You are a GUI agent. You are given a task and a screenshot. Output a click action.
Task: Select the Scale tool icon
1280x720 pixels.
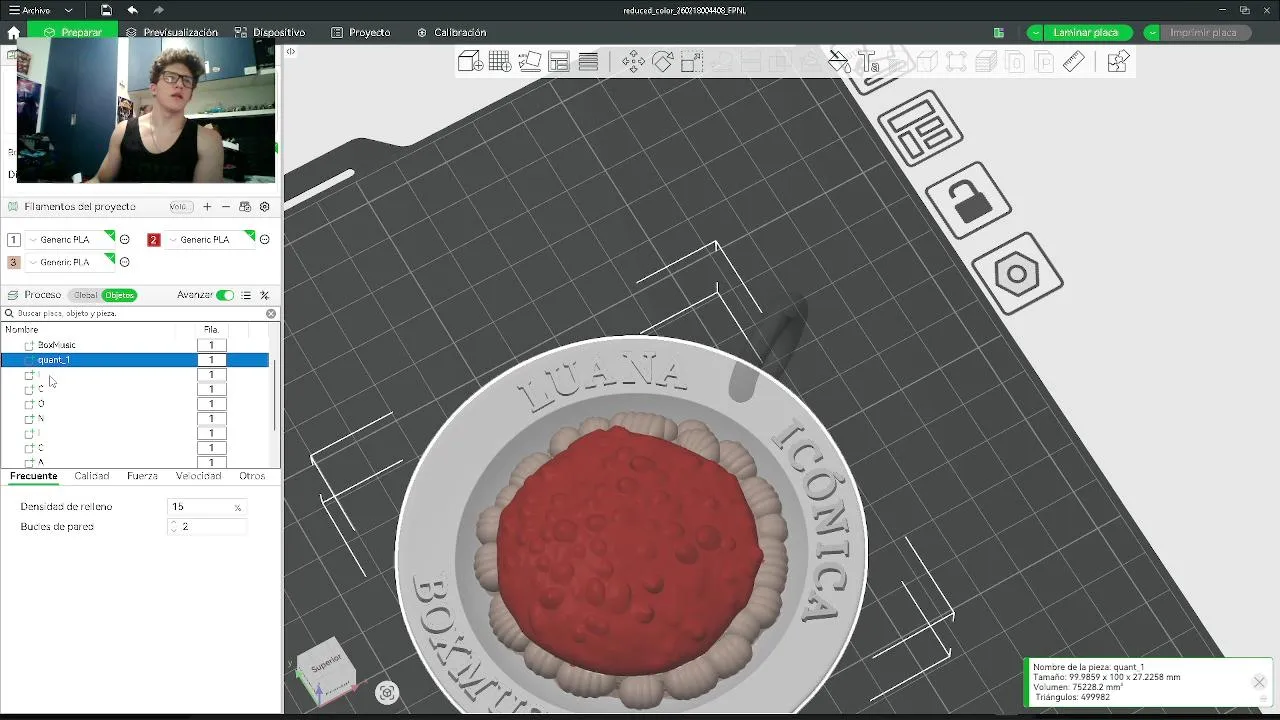[692, 62]
